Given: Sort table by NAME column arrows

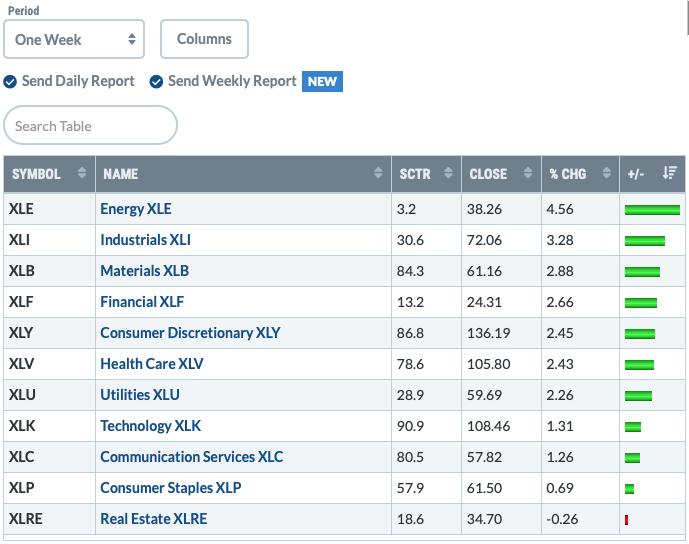Looking at the screenshot, I should [x=378, y=172].
